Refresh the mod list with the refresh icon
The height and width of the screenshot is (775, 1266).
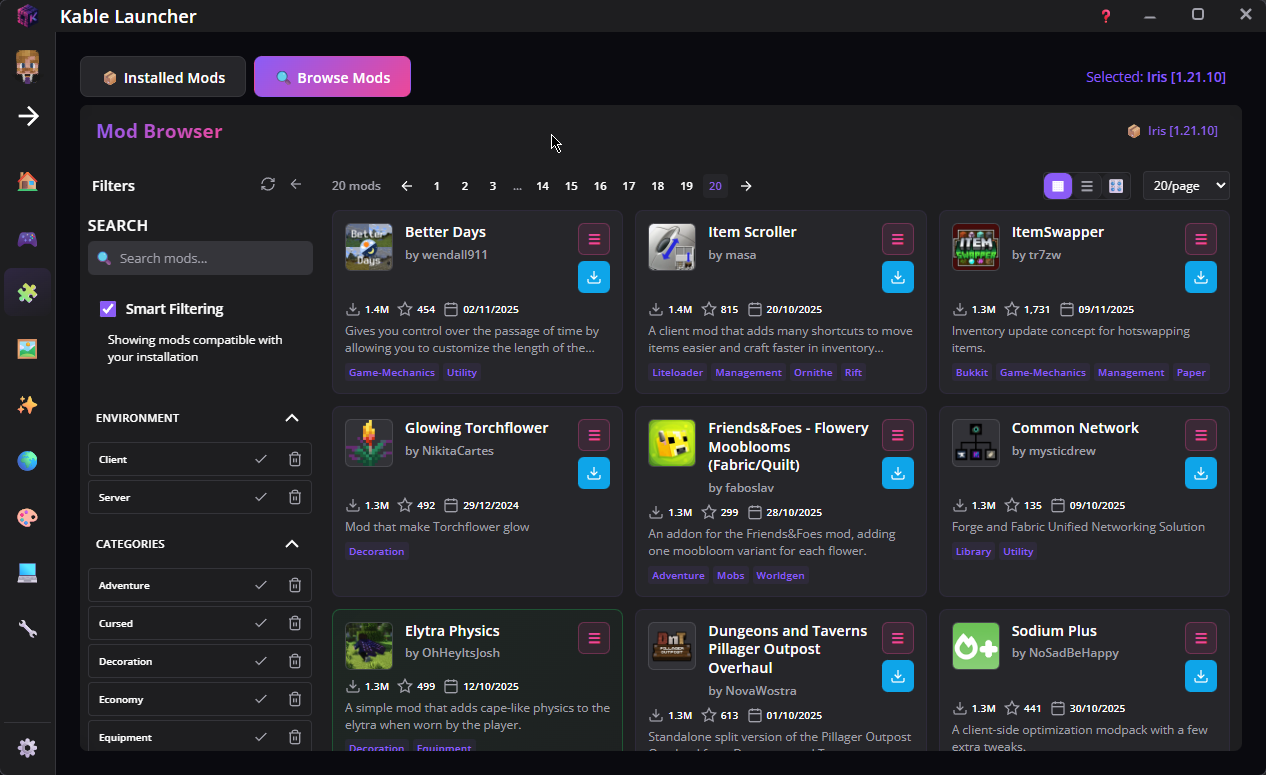[267, 184]
